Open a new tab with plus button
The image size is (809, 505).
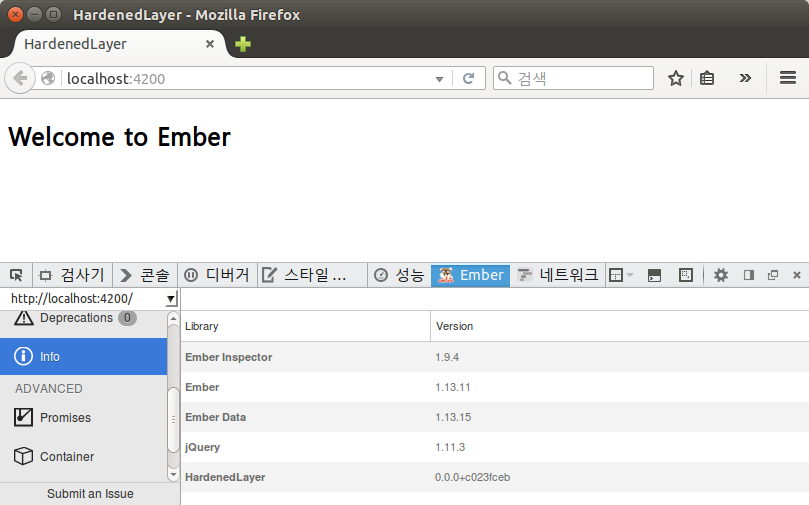[242, 44]
